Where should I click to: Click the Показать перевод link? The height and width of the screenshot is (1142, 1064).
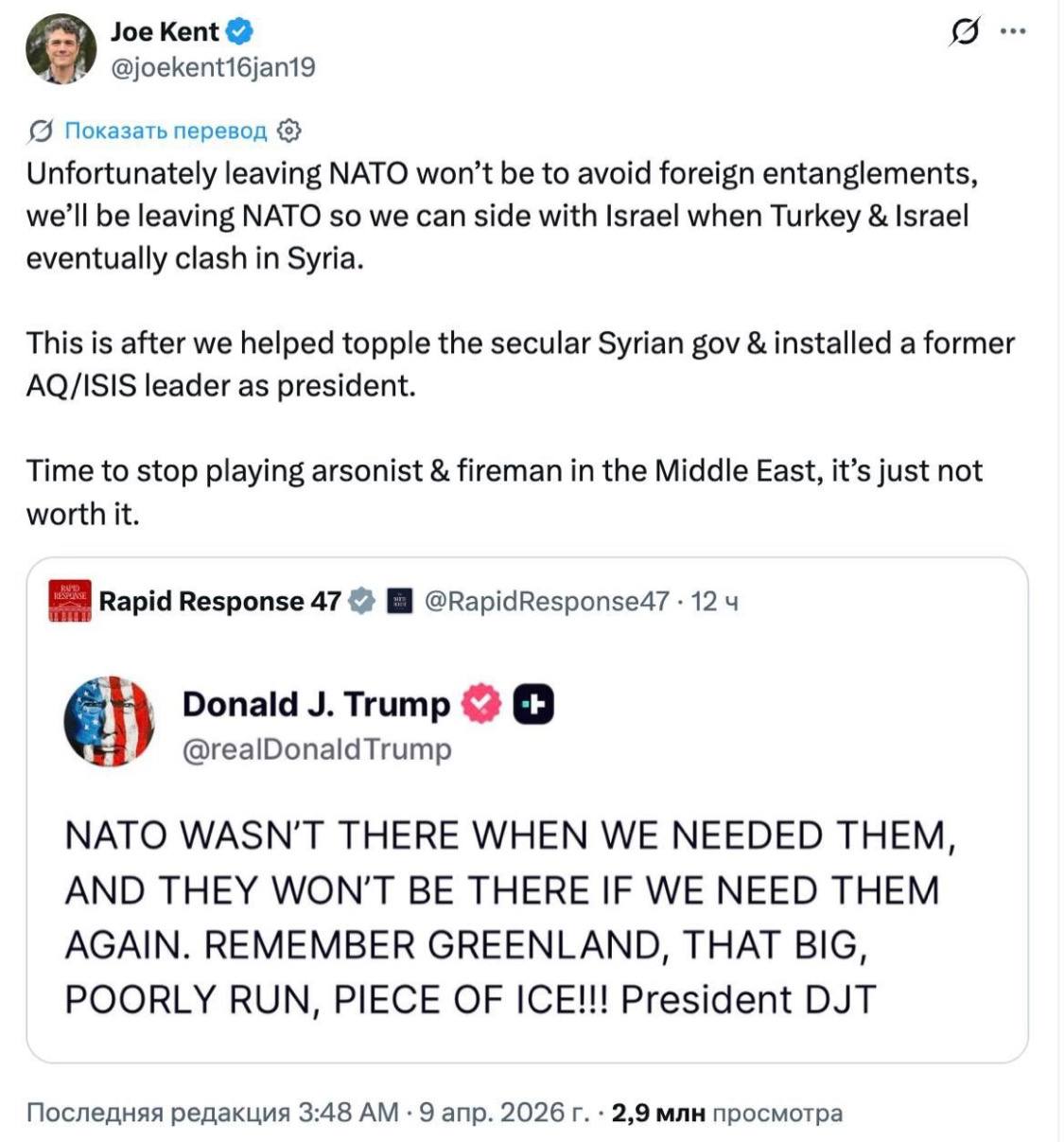coord(166,131)
